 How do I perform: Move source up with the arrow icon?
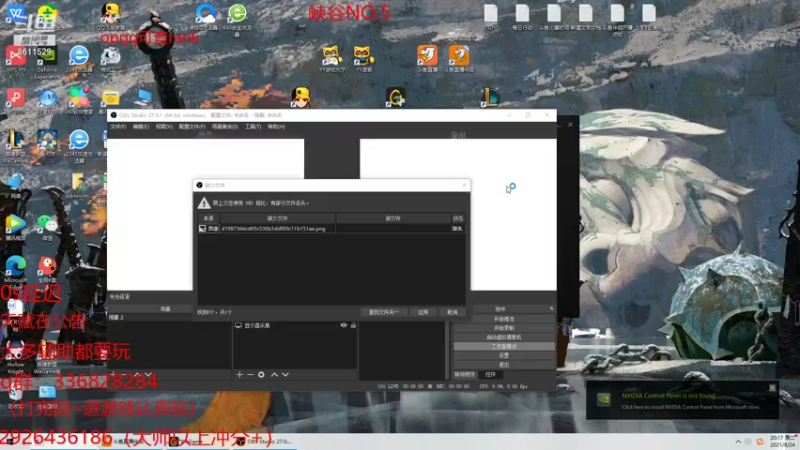coord(274,374)
